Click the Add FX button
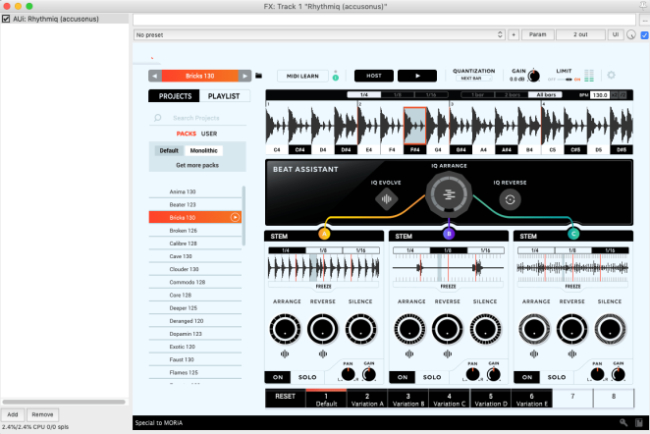Screen dimensions: 650x434 [13, 414]
